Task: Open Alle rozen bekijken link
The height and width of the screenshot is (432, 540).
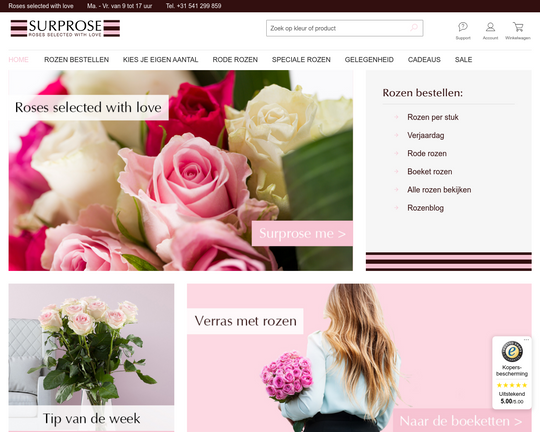Action: click(x=439, y=190)
